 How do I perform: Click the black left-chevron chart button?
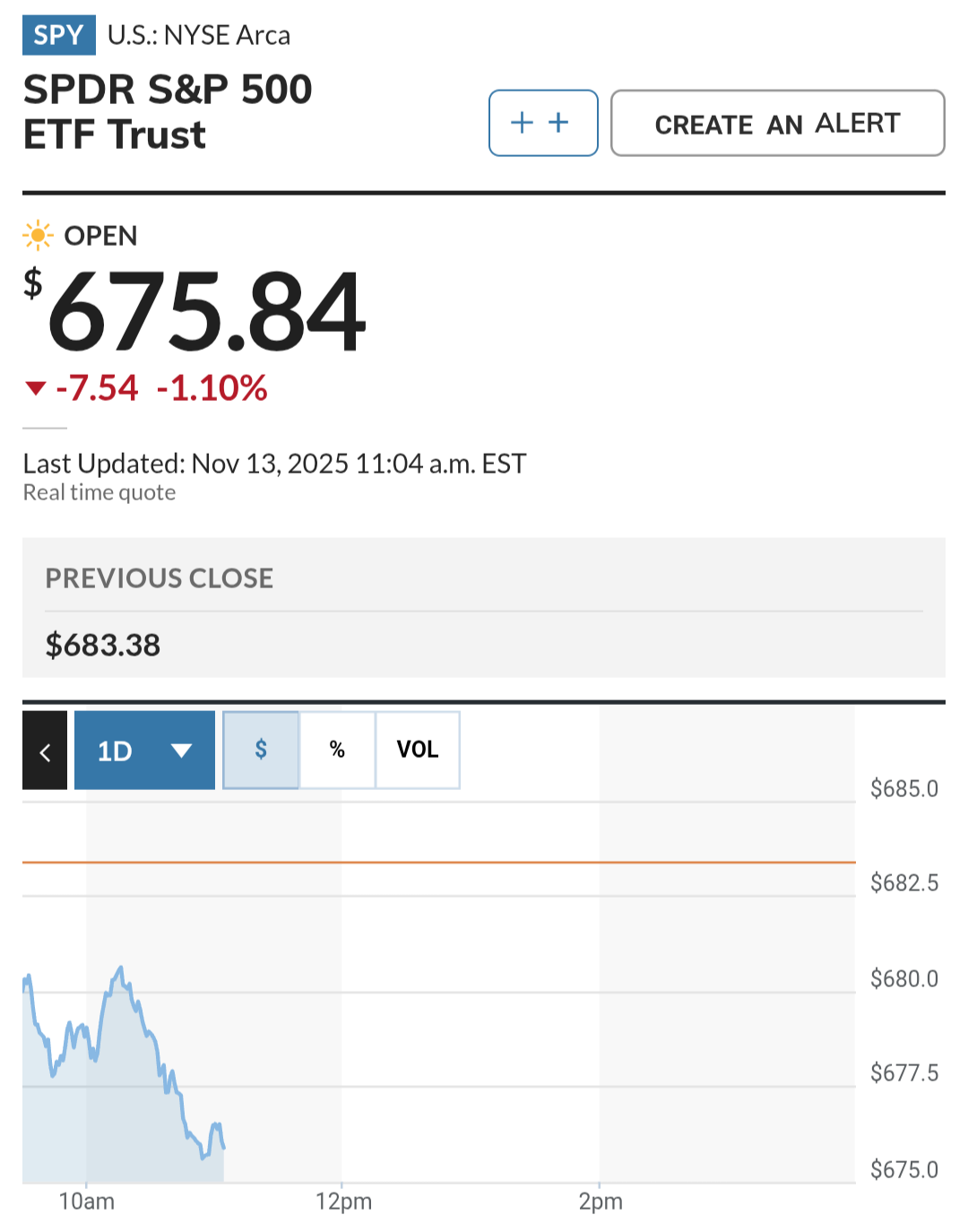[x=45, y=750]
